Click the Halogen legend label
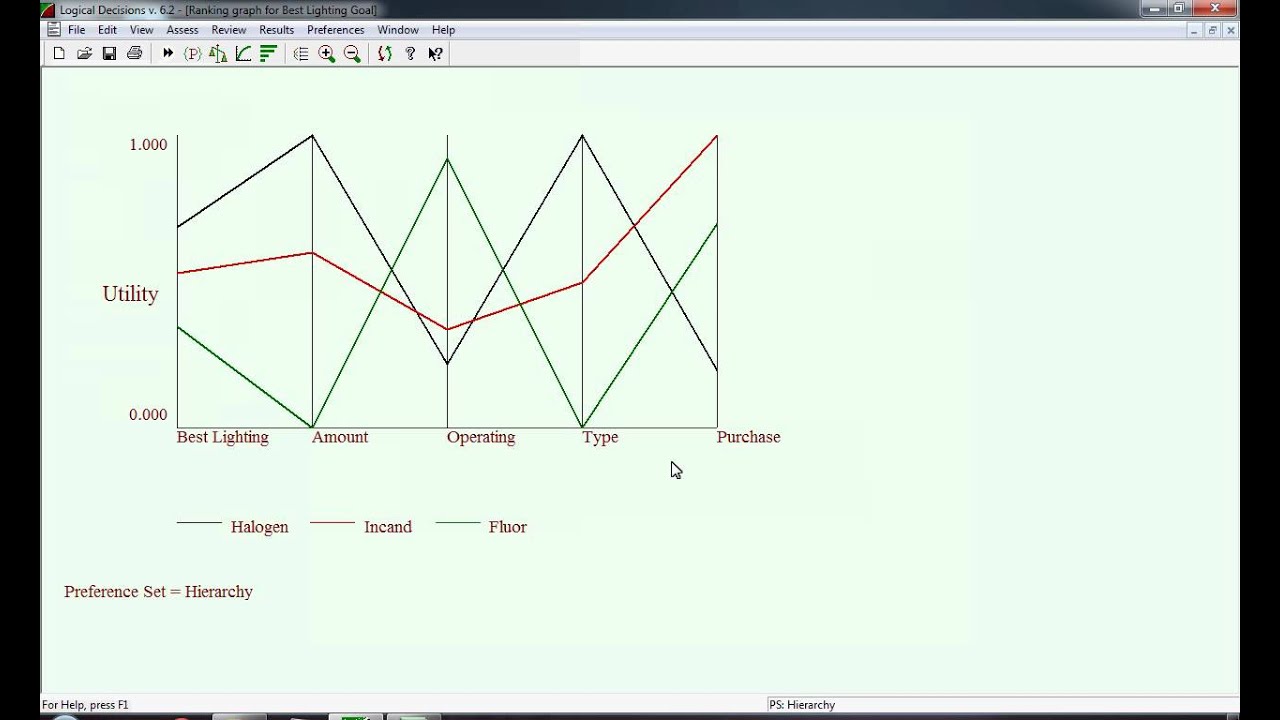 [x=260, y=527]
